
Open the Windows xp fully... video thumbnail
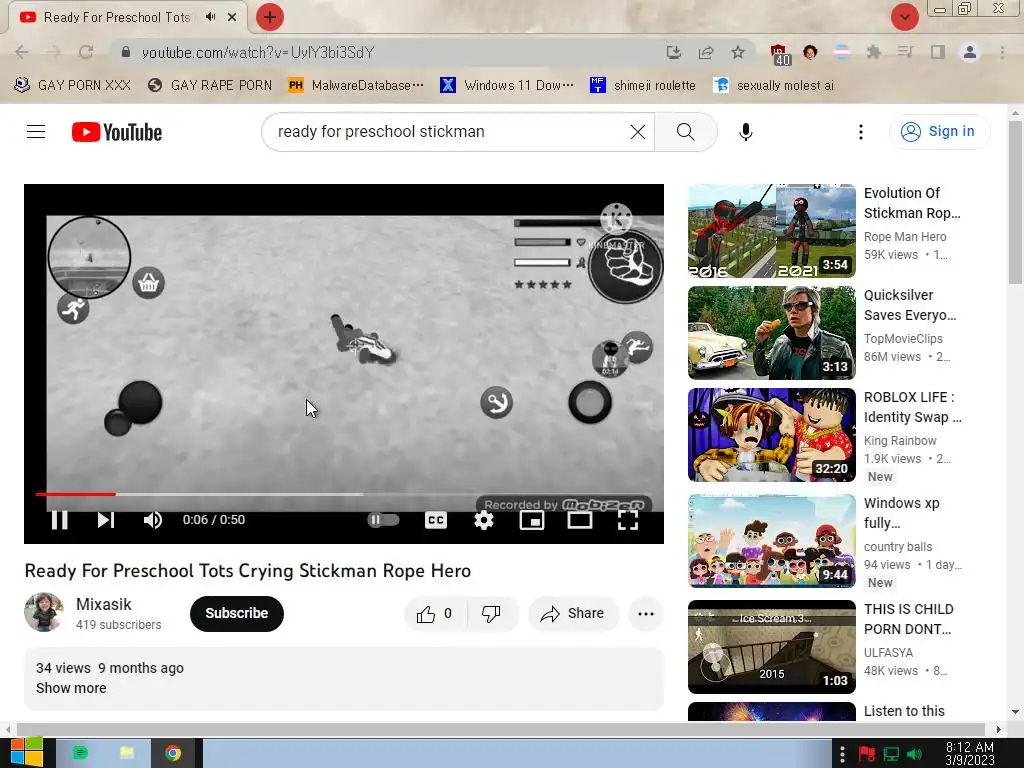pos(771,541)
